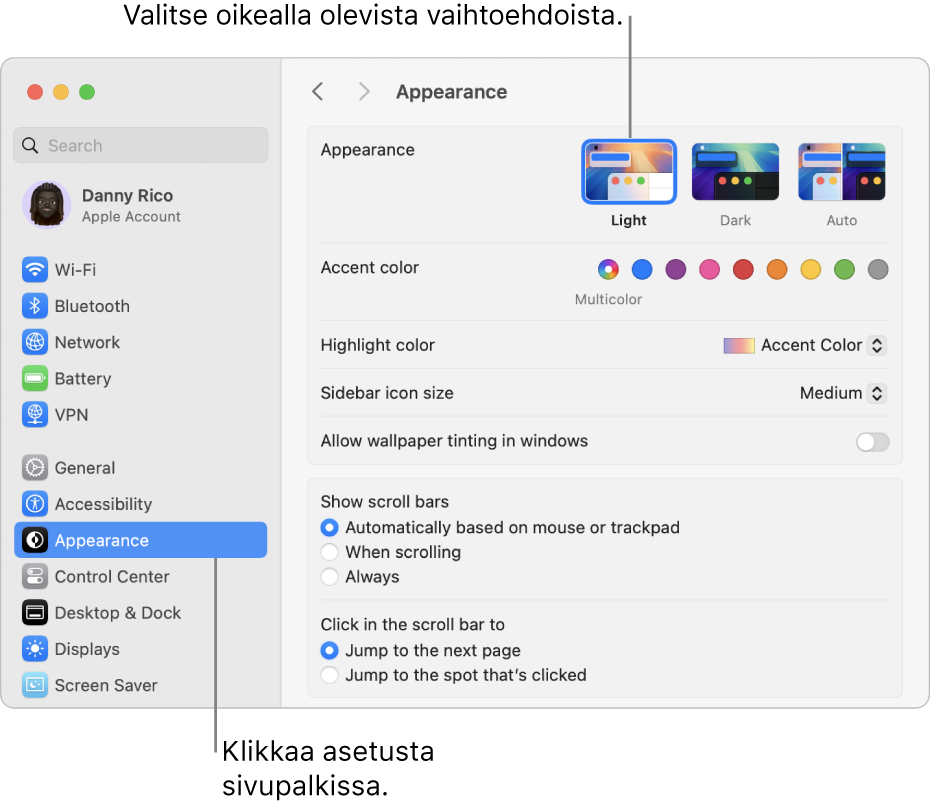The image size is (931, 809).
Task: Open Control Center label in sidebar
Action: (x=112, y=577)
